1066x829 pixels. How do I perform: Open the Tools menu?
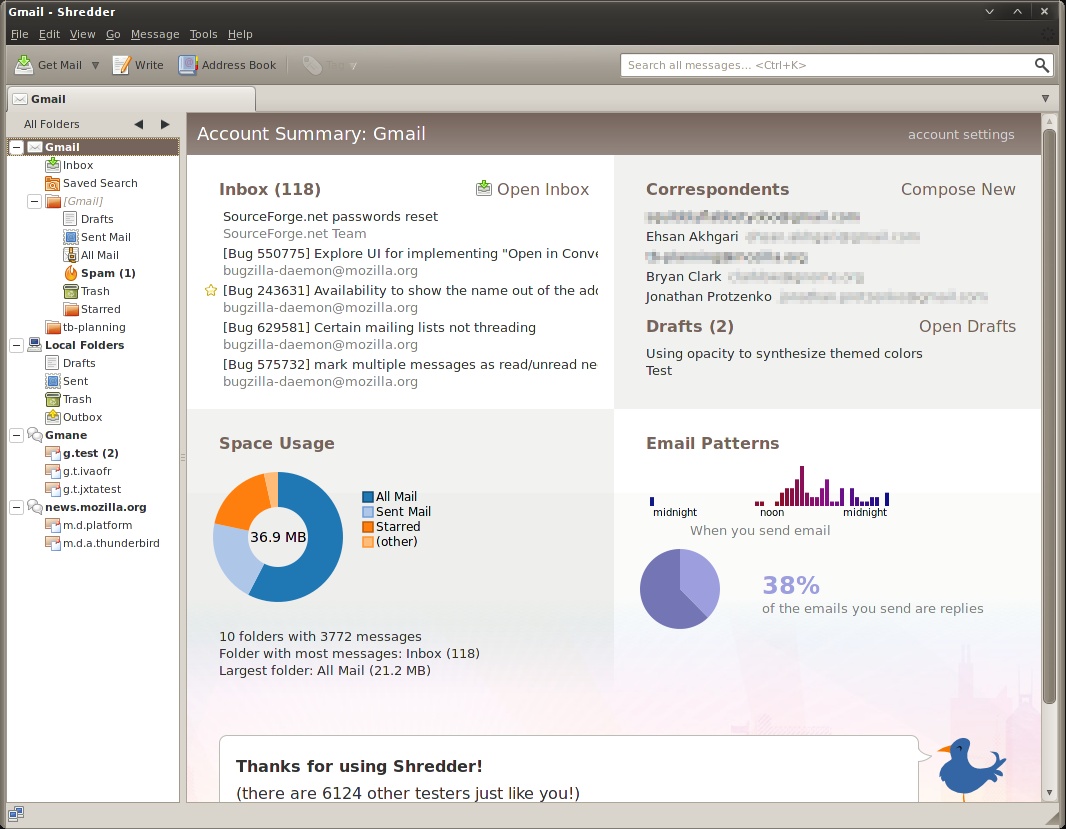tap(203, 34)
